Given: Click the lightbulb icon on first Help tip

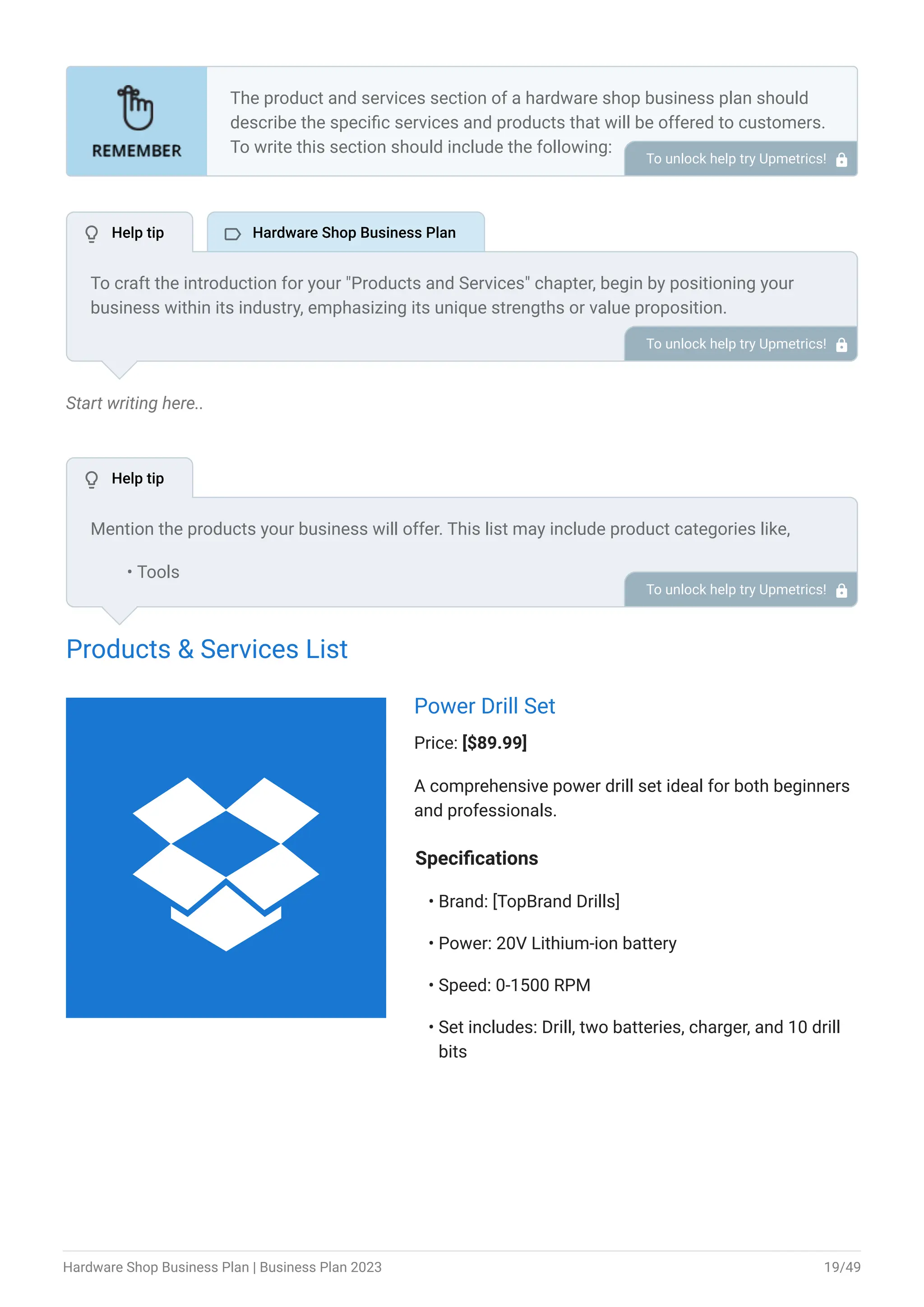Looking at the screenshot, I should pyautogui.click(x=92, y=233).
